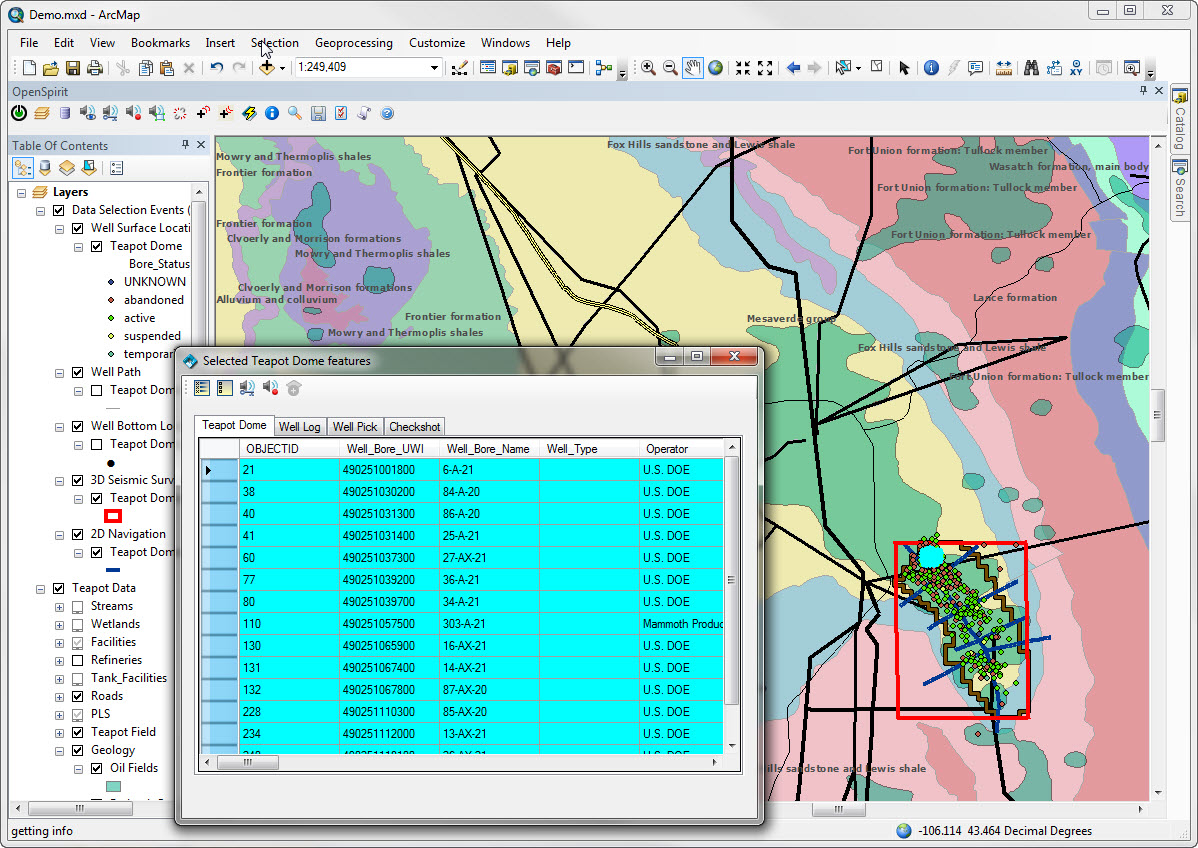Select the Pan hand tool
1198x848 pixels.
pyautogui.click(x=692, y=68)
